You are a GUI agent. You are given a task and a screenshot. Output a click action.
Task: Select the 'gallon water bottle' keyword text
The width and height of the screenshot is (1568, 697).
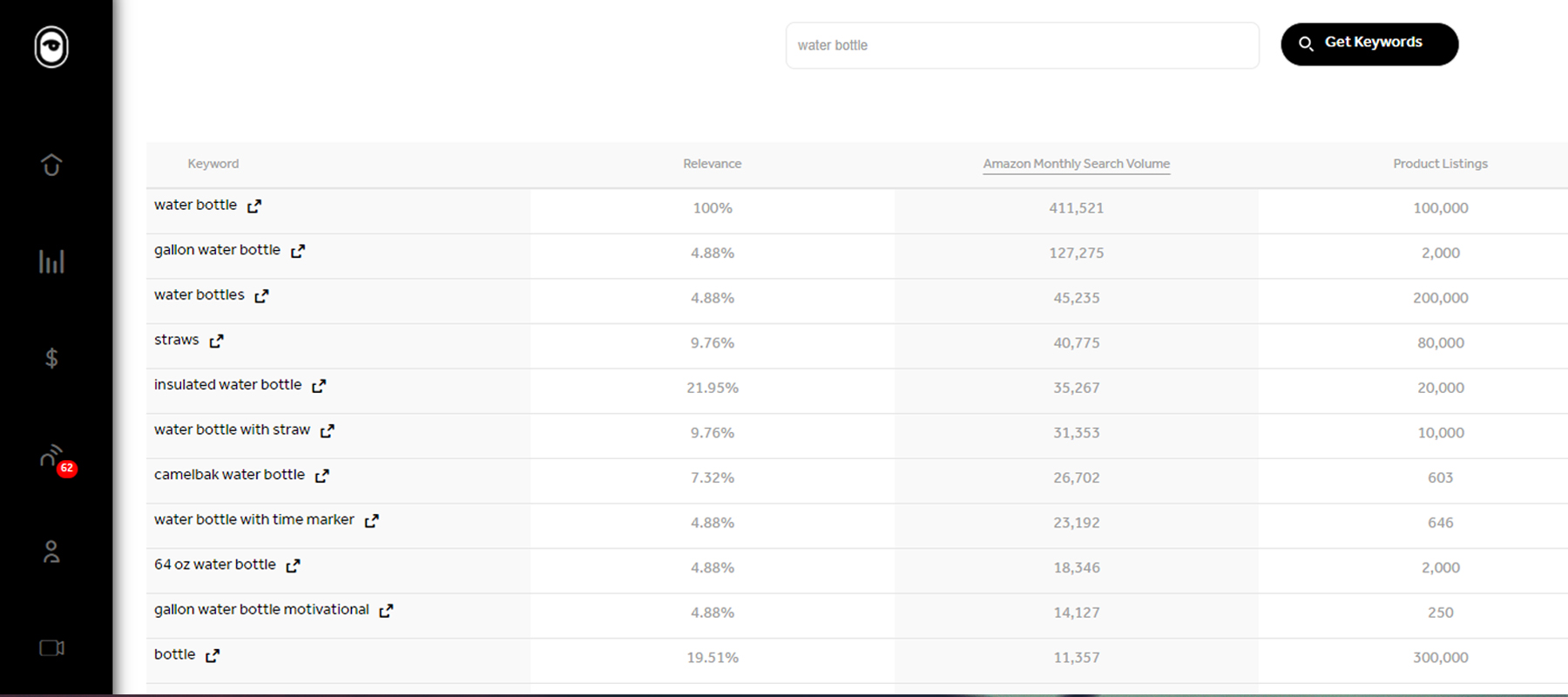(217, 250)
